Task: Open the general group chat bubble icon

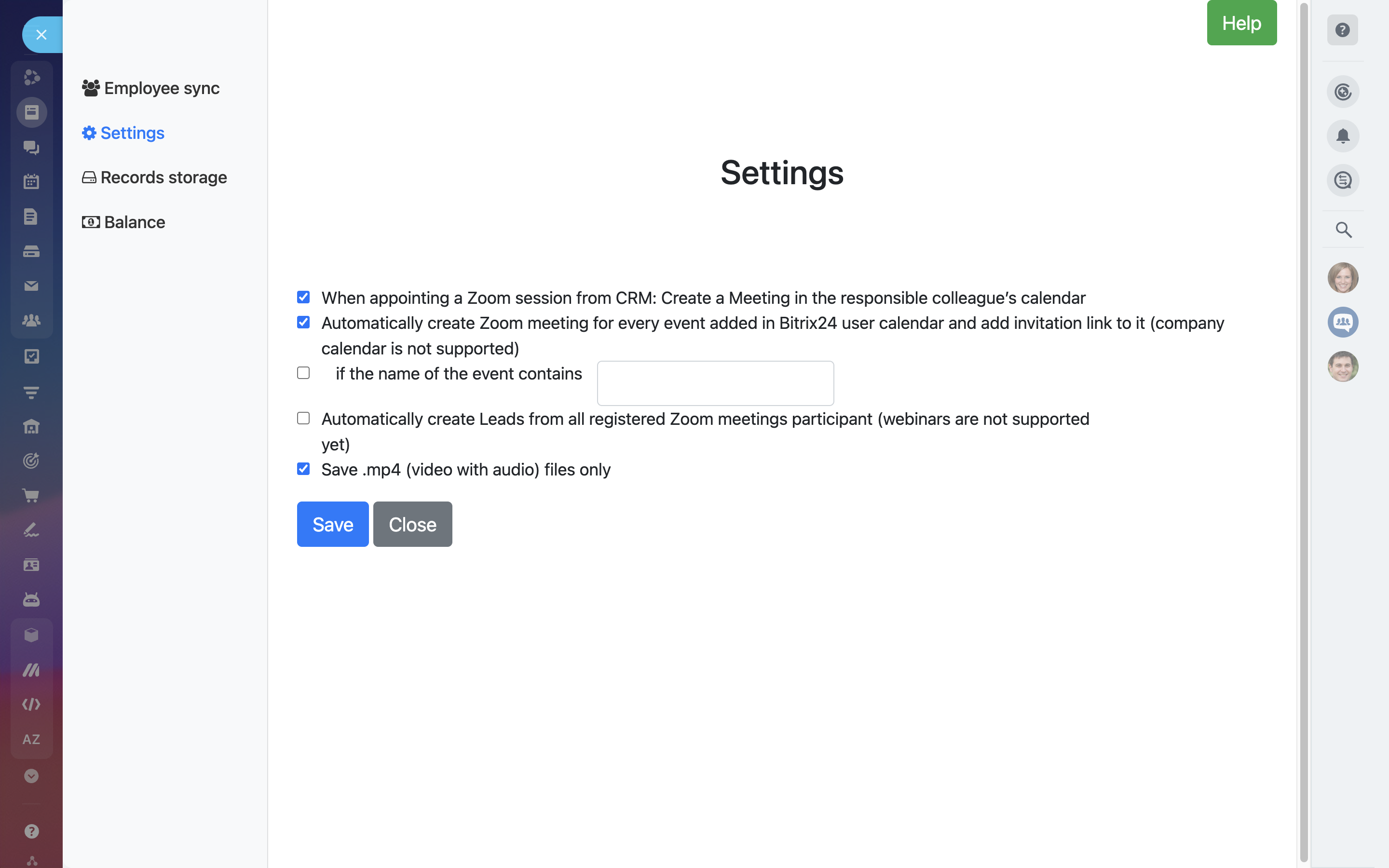Action: [x=1343, y=322]
